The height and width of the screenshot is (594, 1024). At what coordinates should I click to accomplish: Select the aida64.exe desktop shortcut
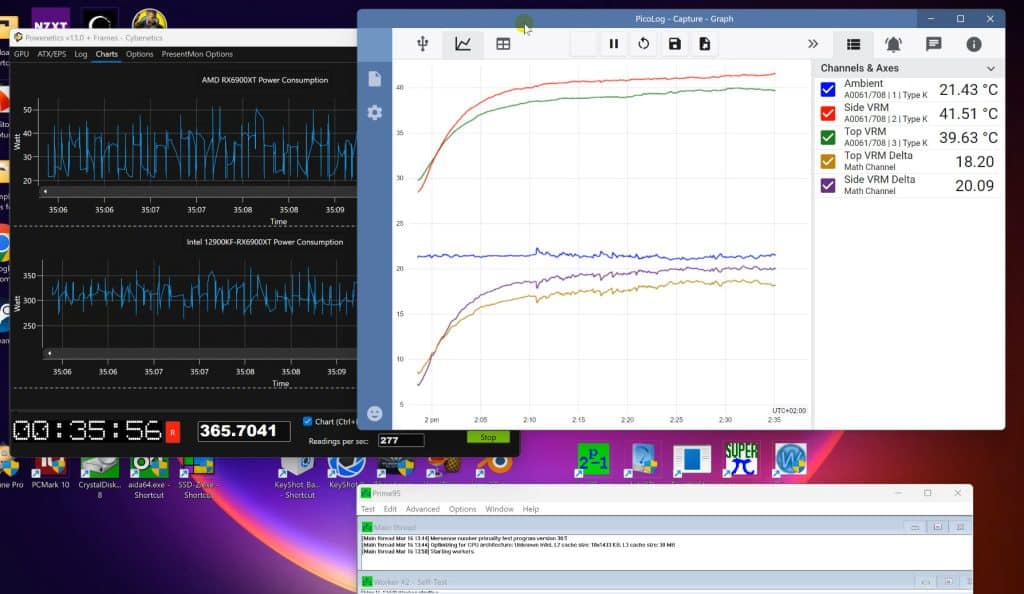(x=149, y=478)
